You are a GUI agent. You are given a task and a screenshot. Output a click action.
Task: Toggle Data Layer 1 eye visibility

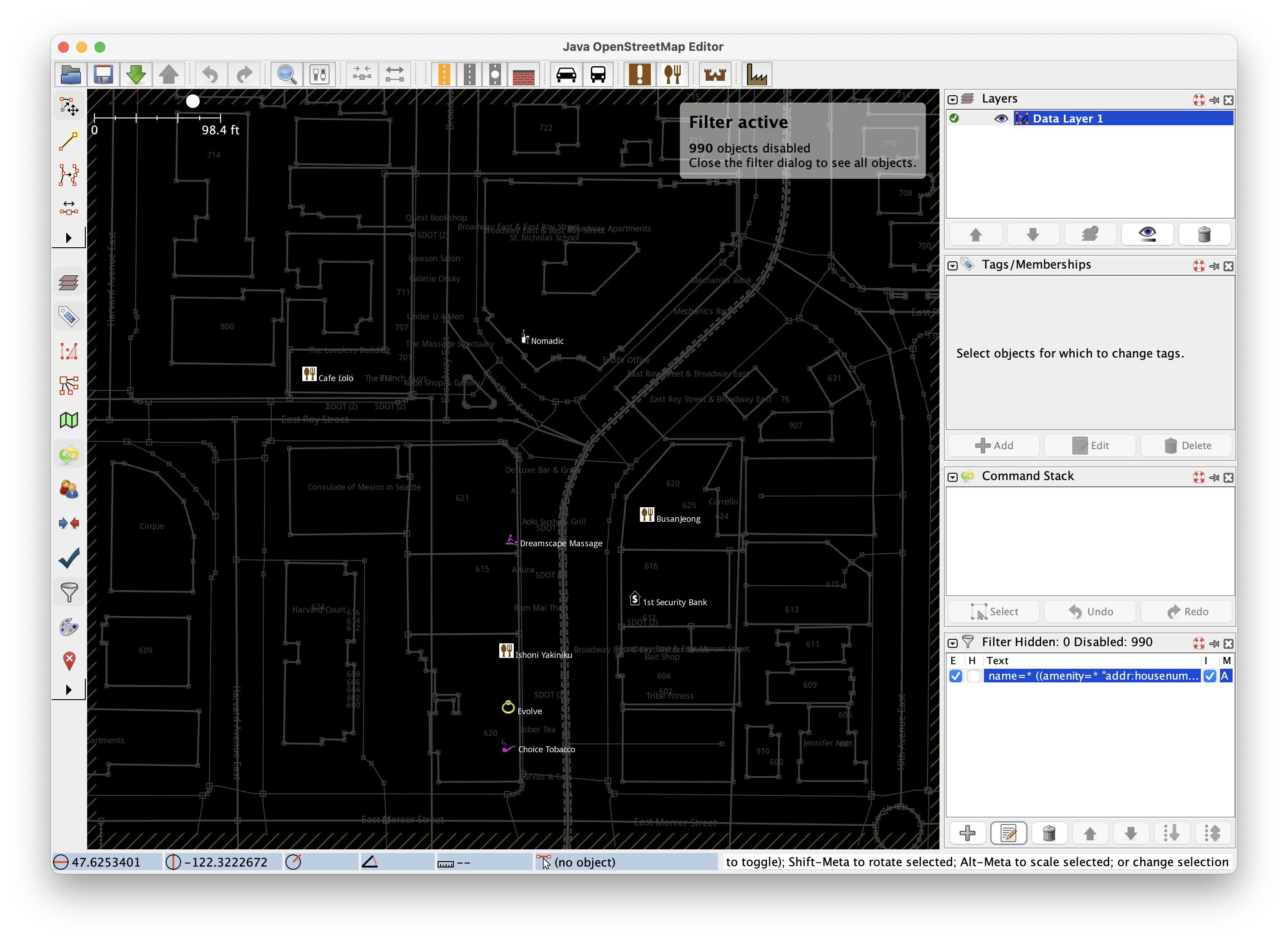[1001, 118]
